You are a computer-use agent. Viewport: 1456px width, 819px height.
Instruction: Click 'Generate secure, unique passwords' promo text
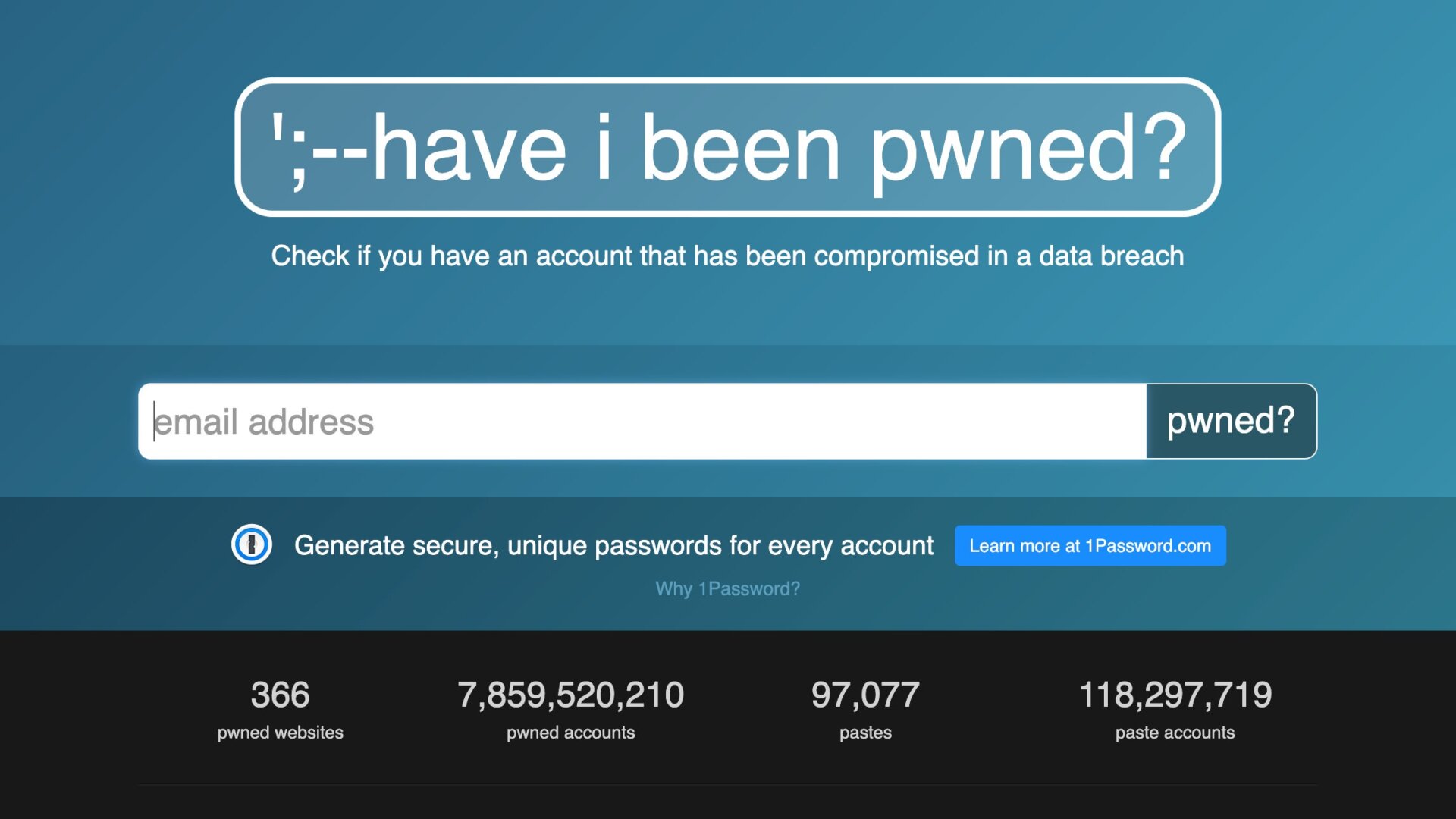click(613, 546)
